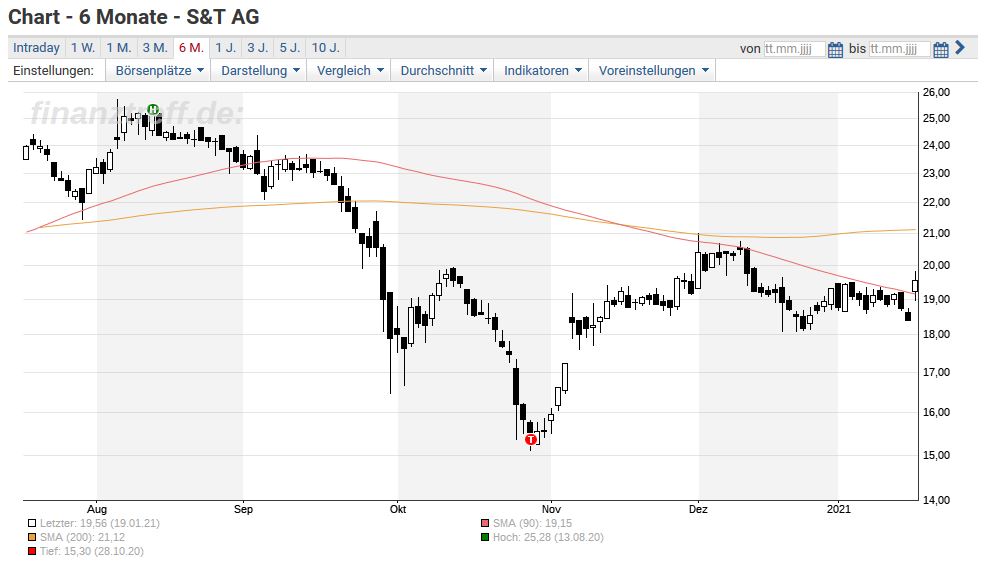Click the 'Sep' x-axis label
Viewport: 985px width, 562px height.
pyautogui.click(x=243, y=509)
